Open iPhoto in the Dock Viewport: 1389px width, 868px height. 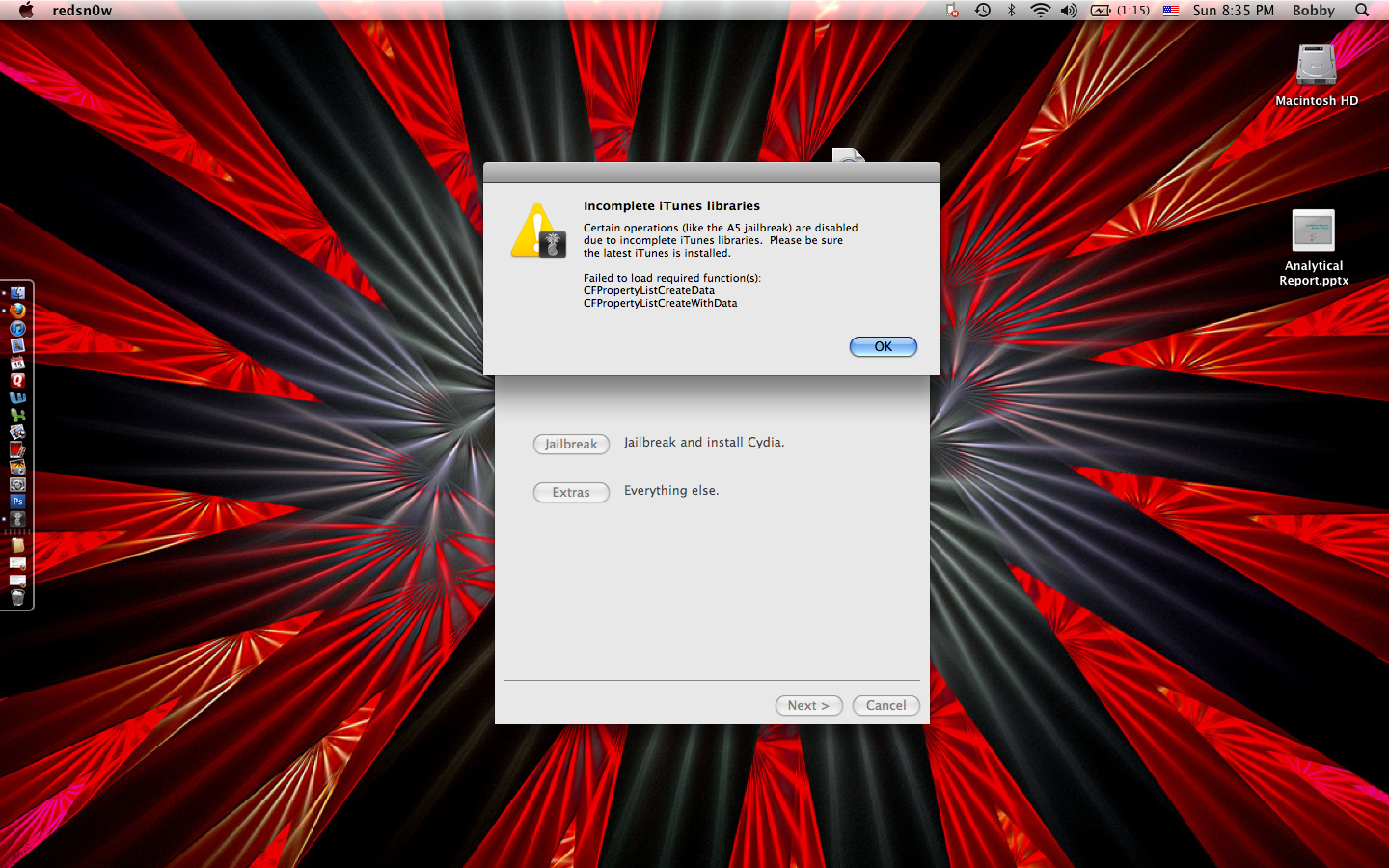click(17, 467)
